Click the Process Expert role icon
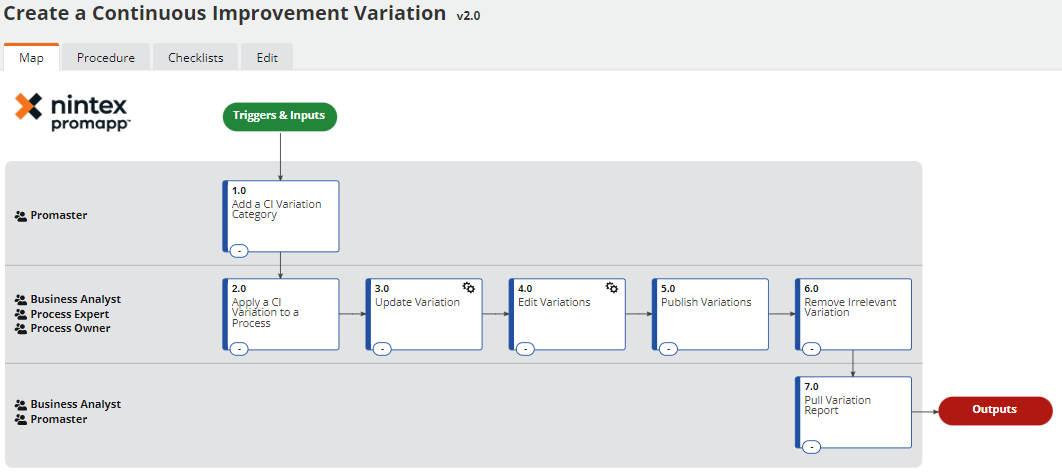This screenshot has width=1062, height=476. pyautogui.click(x=20, y=315)
